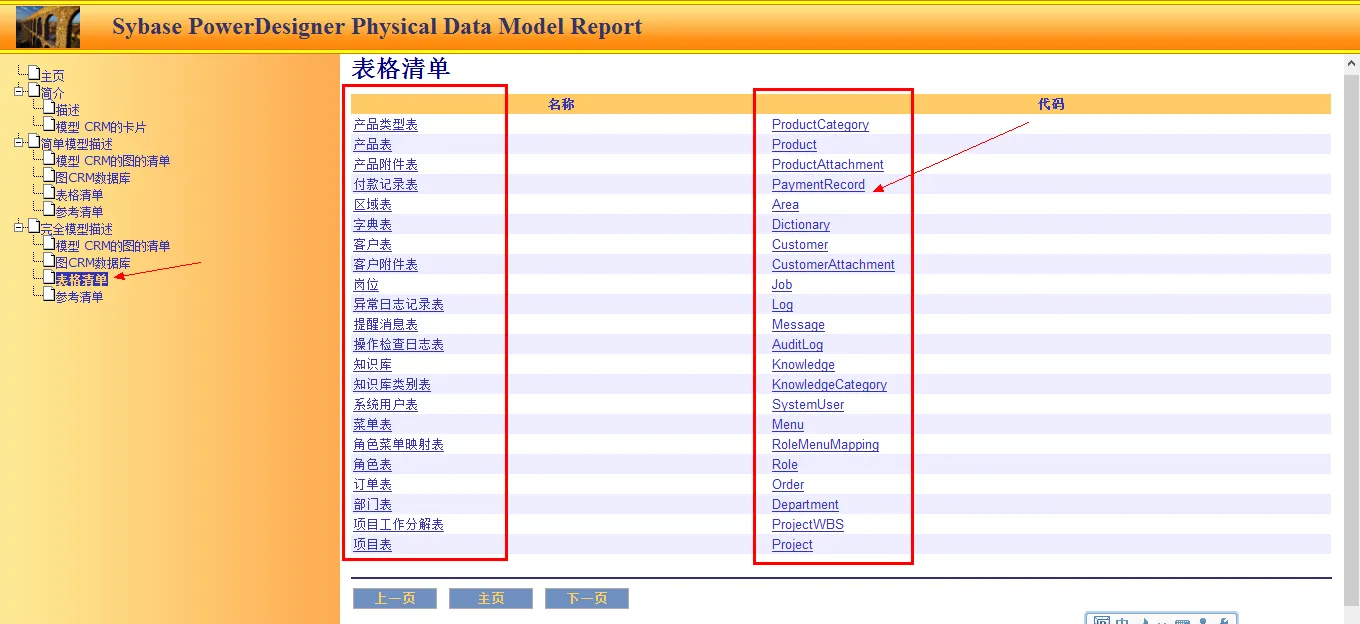Open 参考清单 under 完全模型描述
1360x624 pixels.
tap(80, 297)
